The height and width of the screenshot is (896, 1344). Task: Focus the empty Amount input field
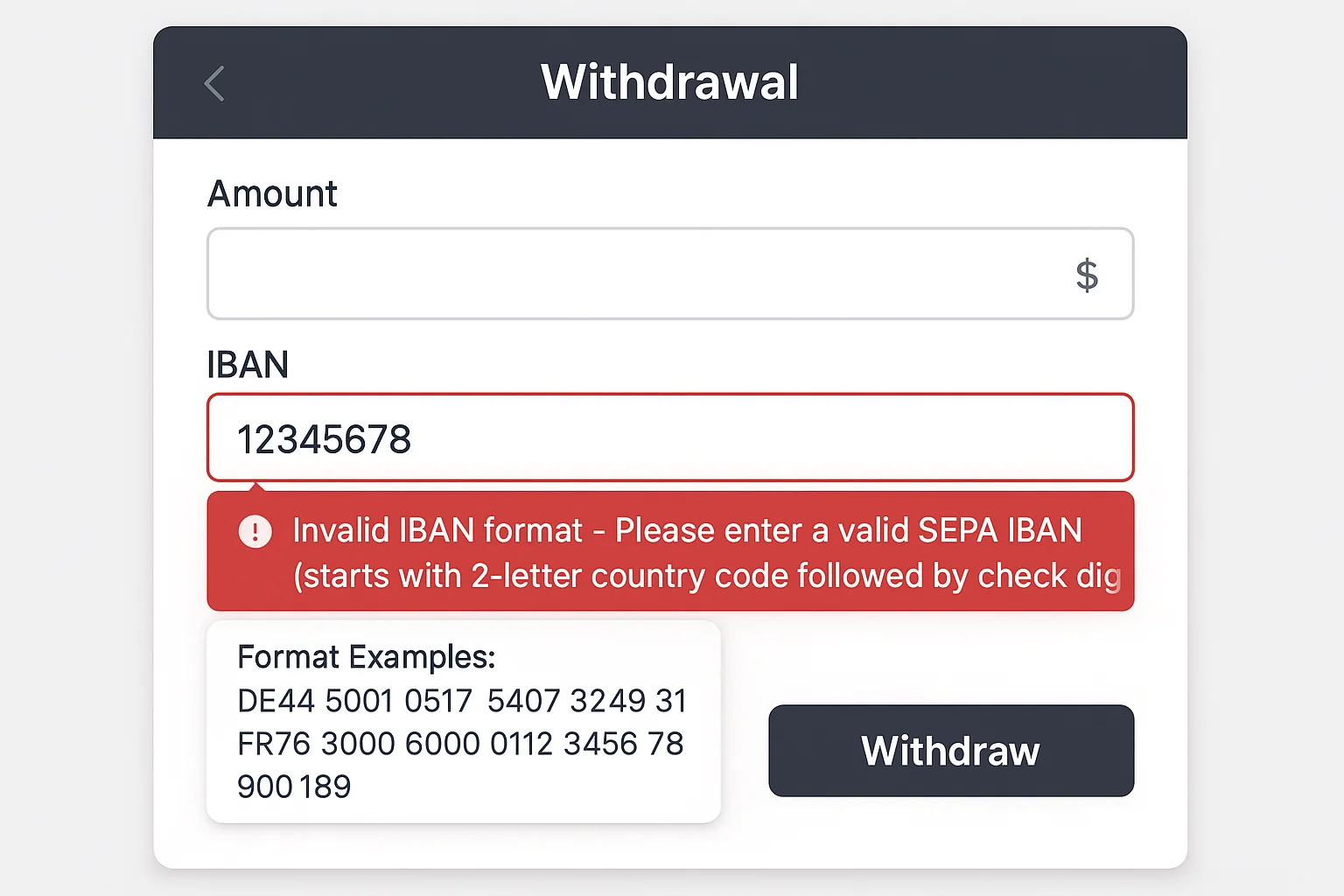pos(630,274)
